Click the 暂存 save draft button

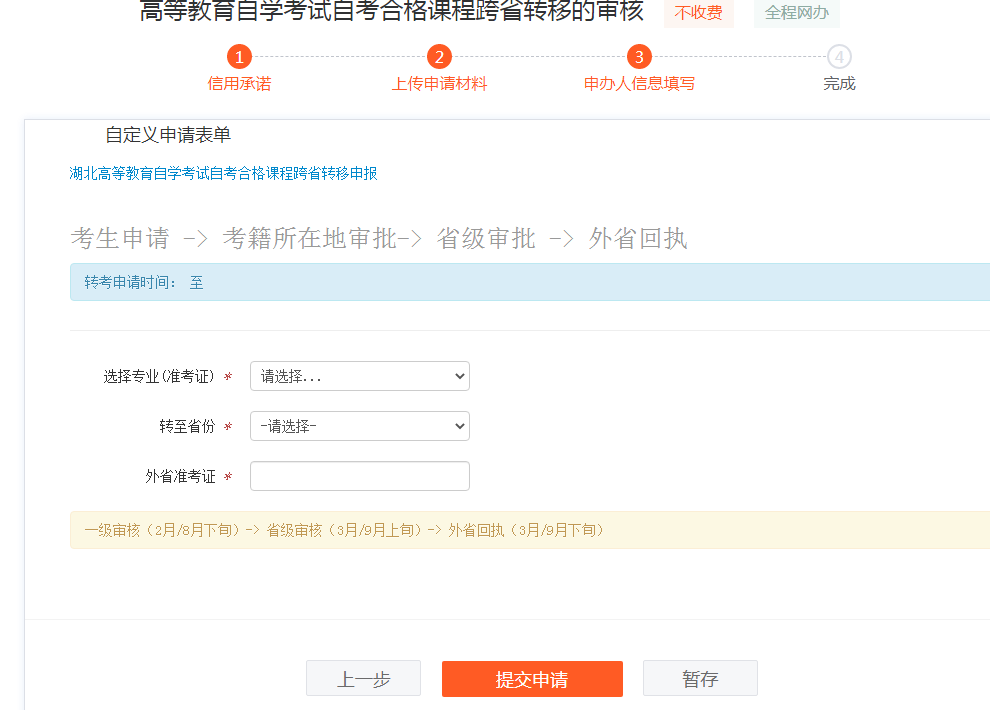[700, 678]
